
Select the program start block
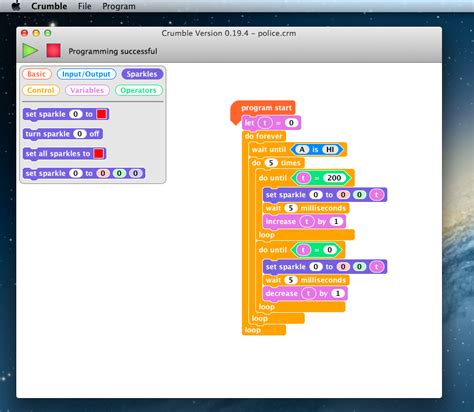(263, 108)
